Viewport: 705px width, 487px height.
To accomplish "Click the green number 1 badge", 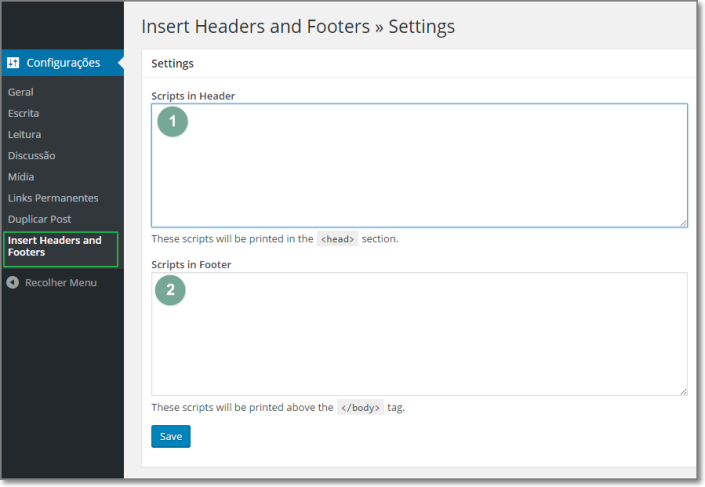I will [172, 122].
